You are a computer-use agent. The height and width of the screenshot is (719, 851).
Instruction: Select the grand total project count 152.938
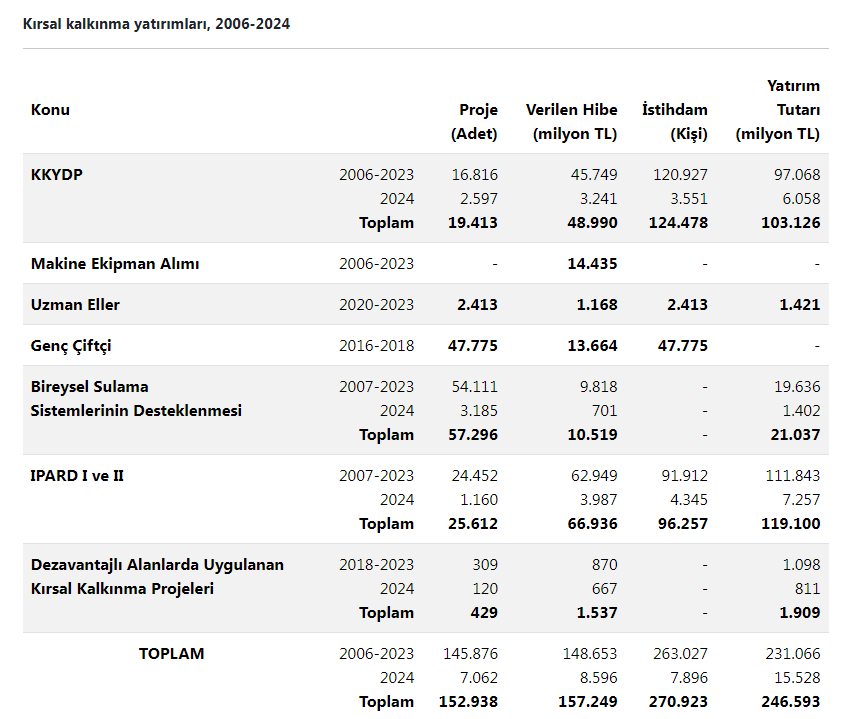[468, 702]
